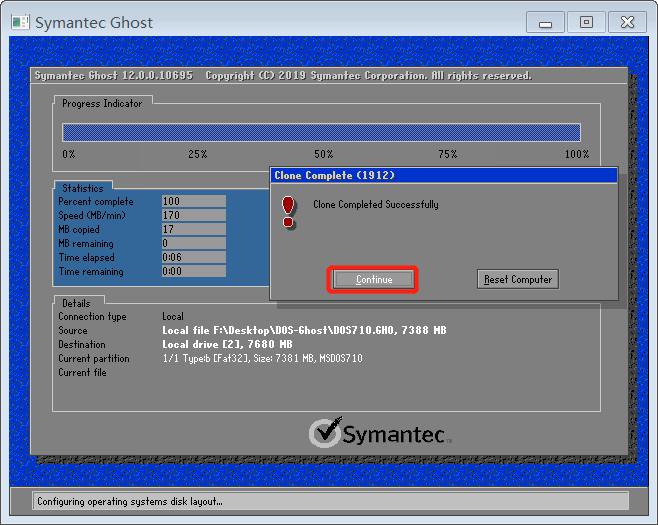Click the MB copied label
Image resolution: width=658 pixels, height=525 pixels.
click(x=79, y=230)
